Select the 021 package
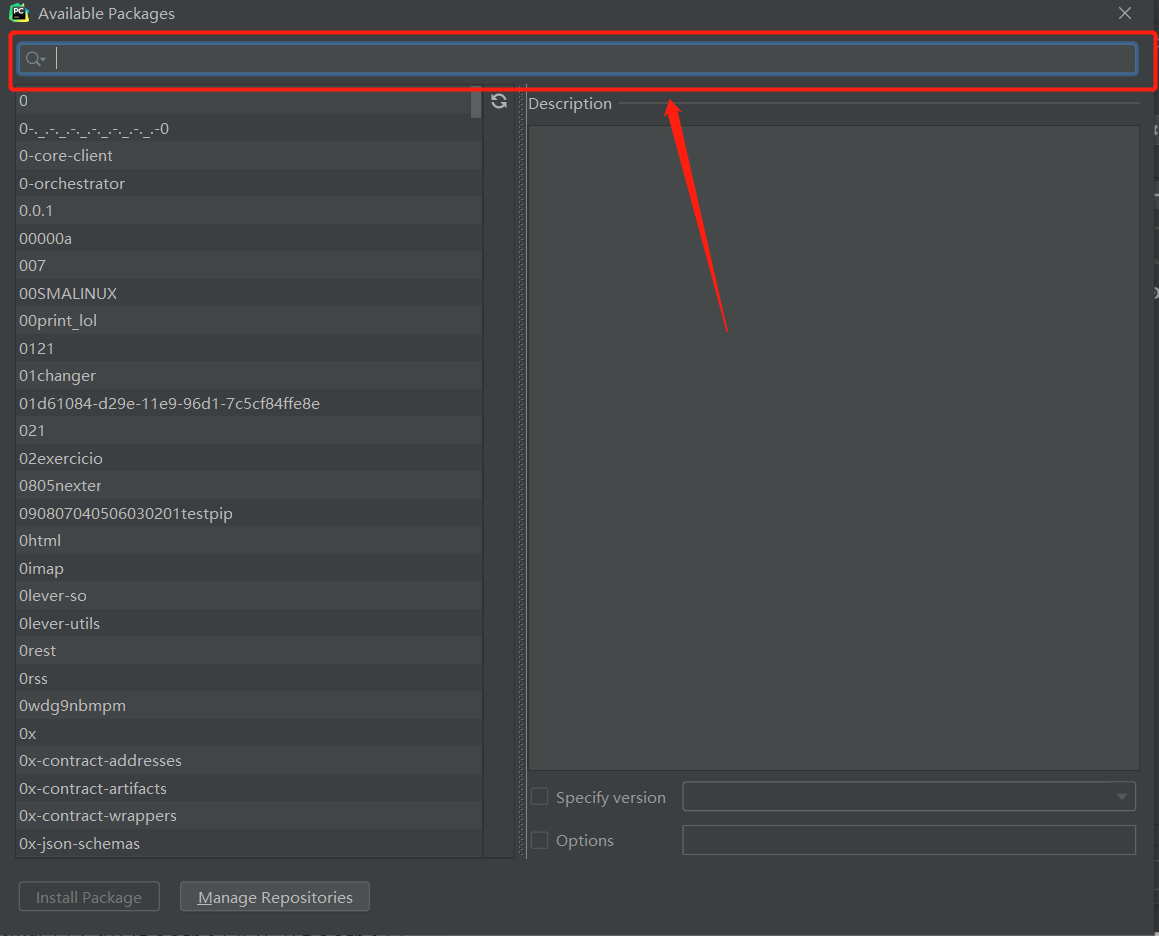This screenshot has width=1159, height=936. (249, 430)
